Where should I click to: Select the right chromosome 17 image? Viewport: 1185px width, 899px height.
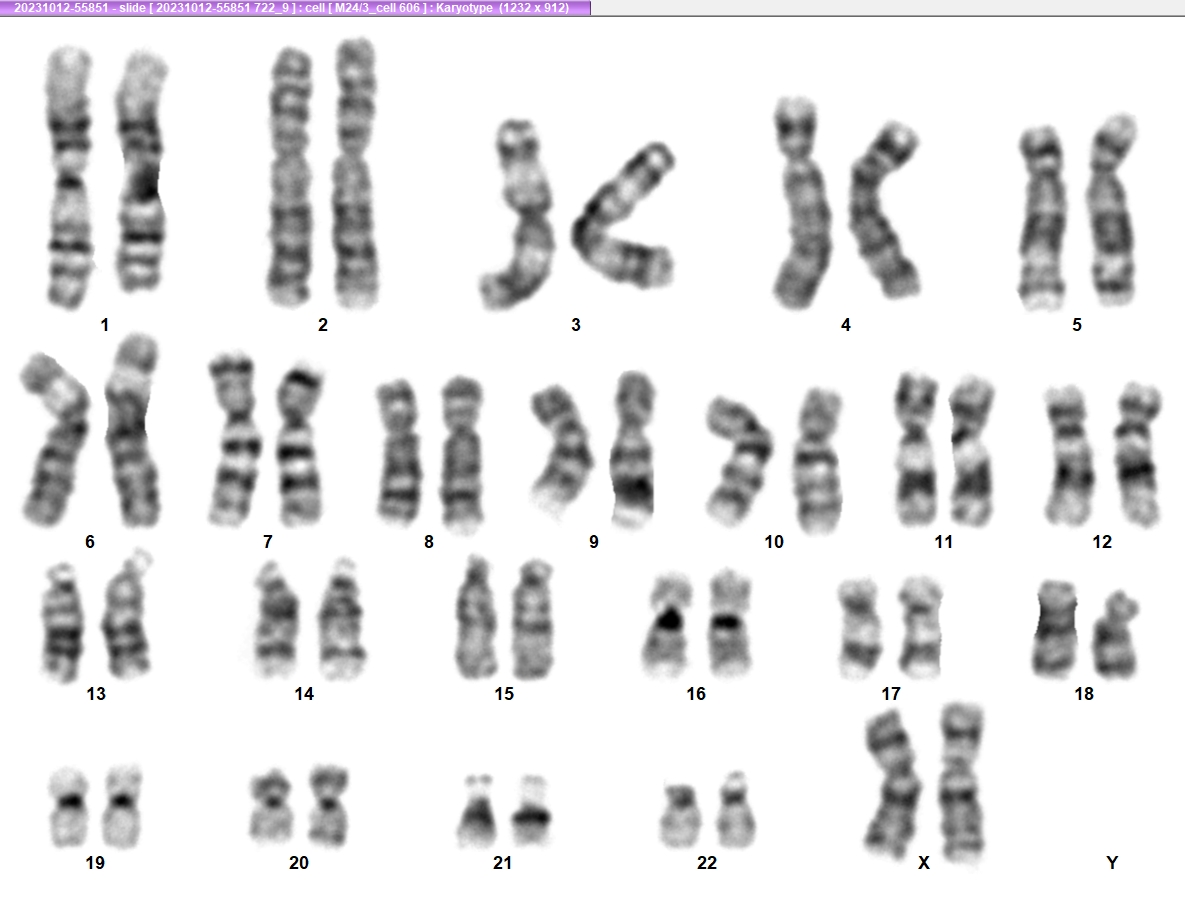pos(919,627)
